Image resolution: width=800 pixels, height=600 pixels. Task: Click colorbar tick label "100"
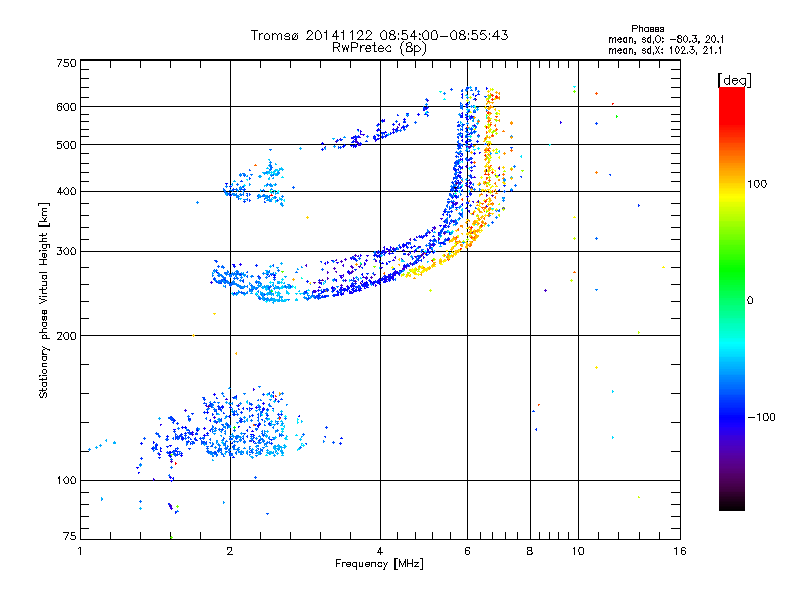coord(757,184)
